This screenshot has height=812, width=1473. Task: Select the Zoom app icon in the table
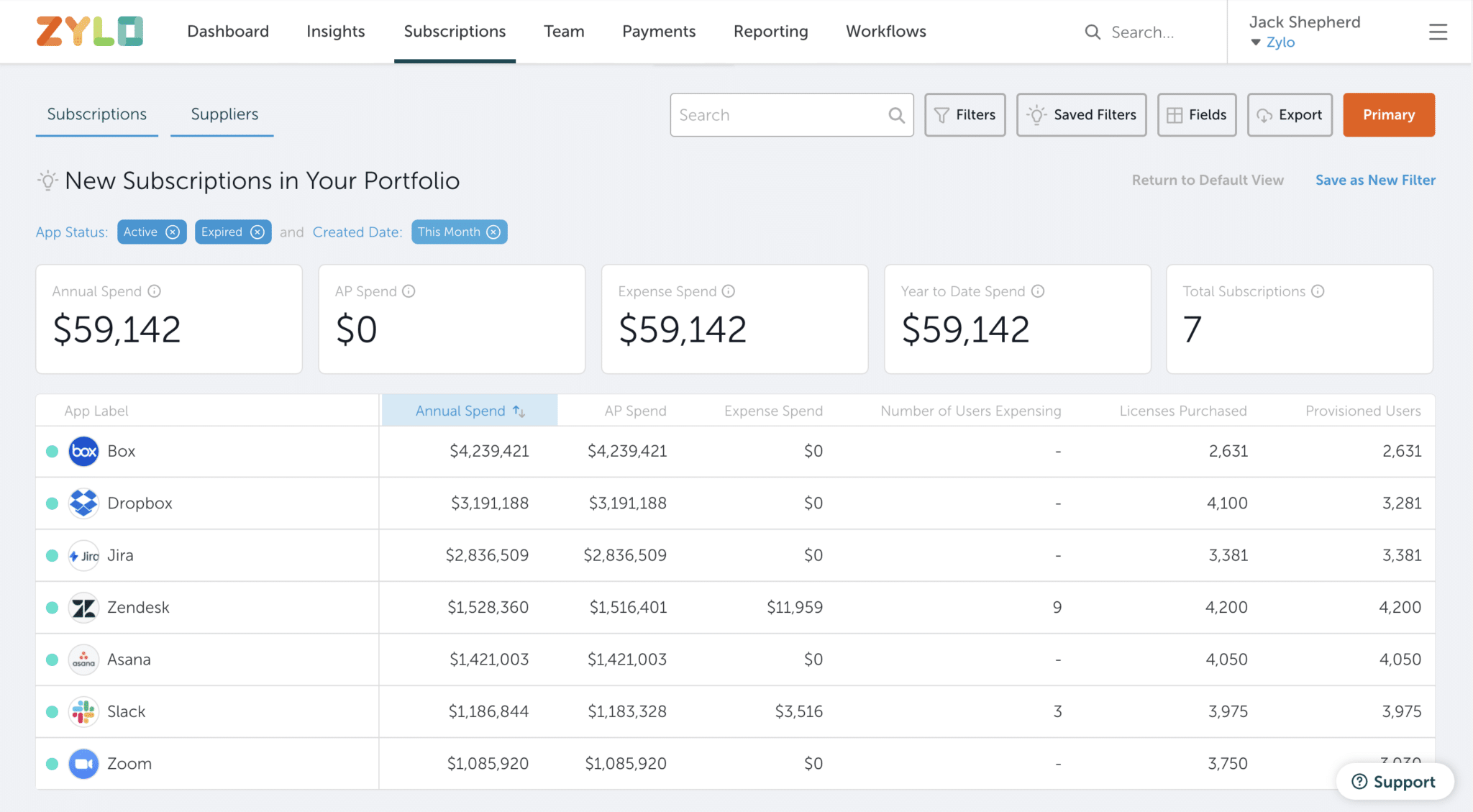83,763
